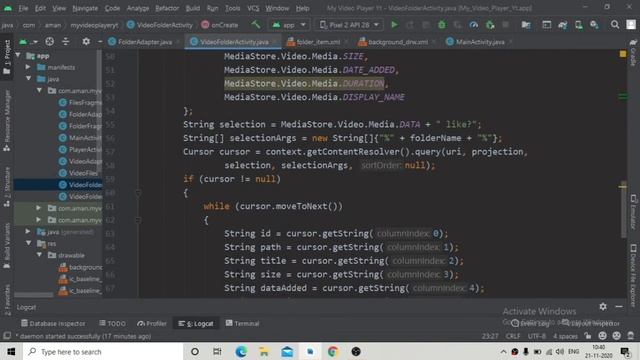Viewport: 640px width, 360px height.
Task: Click the VideoFolderActivity breadcrumb
Action: [x=160, y=25]
